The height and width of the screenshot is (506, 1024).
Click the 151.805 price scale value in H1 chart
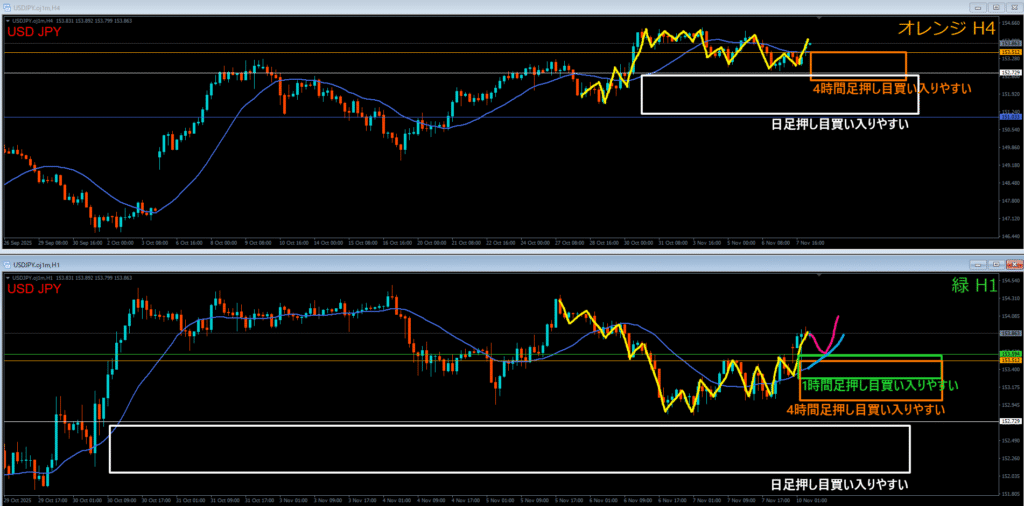pyautogui.click(x=1011, y=494)
